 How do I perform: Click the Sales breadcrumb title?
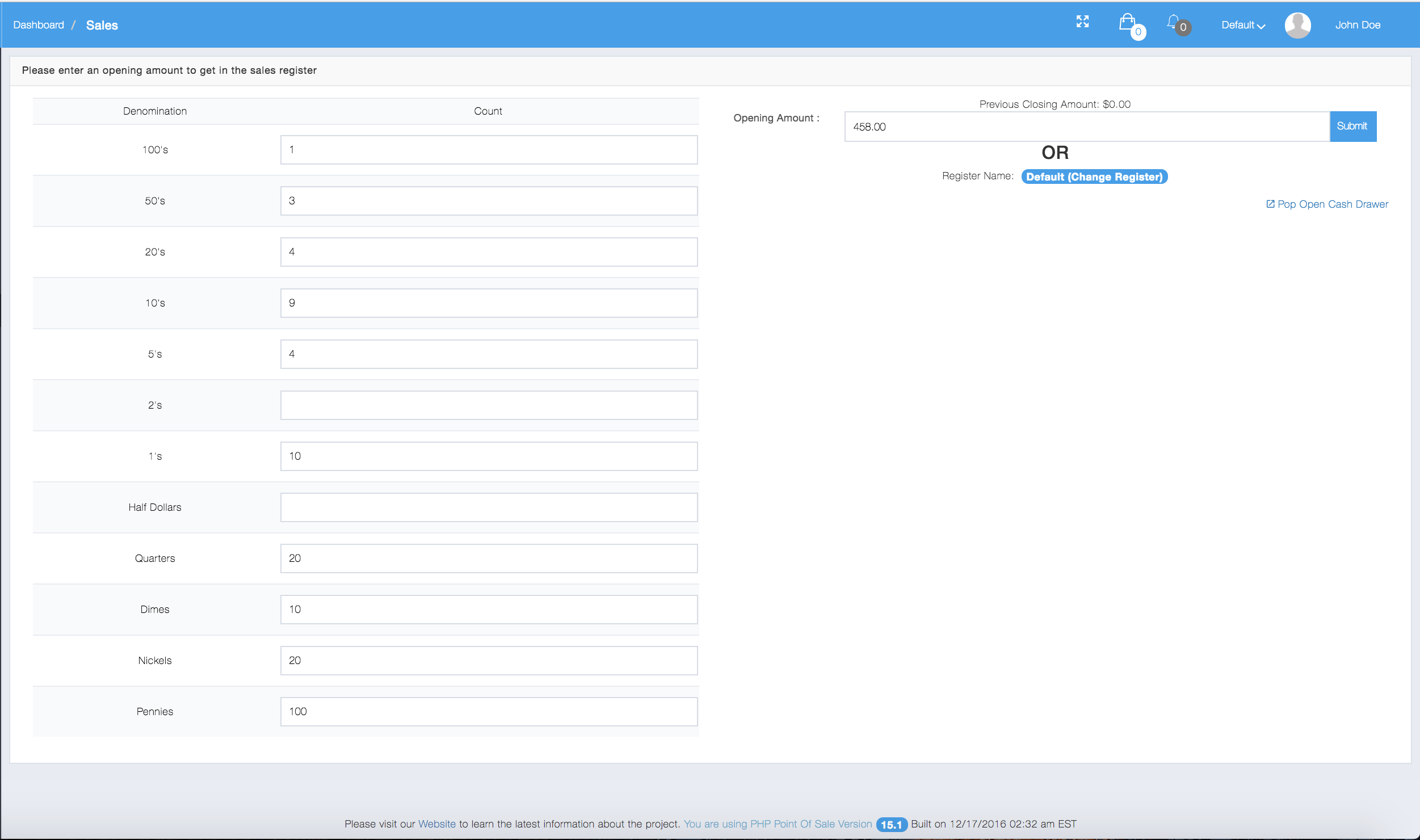tap(102, 25)
